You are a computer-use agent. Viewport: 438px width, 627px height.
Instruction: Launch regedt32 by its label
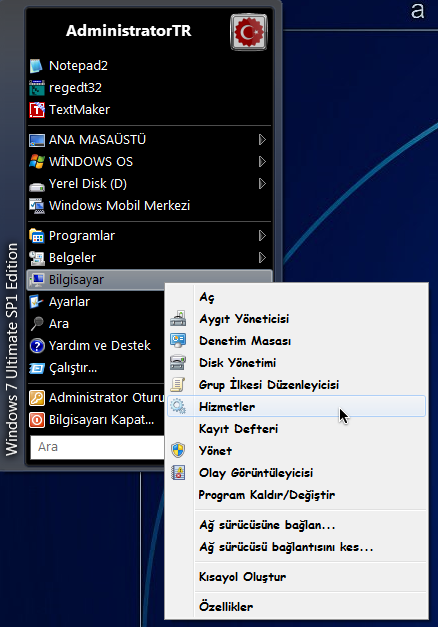pos(75,88)
